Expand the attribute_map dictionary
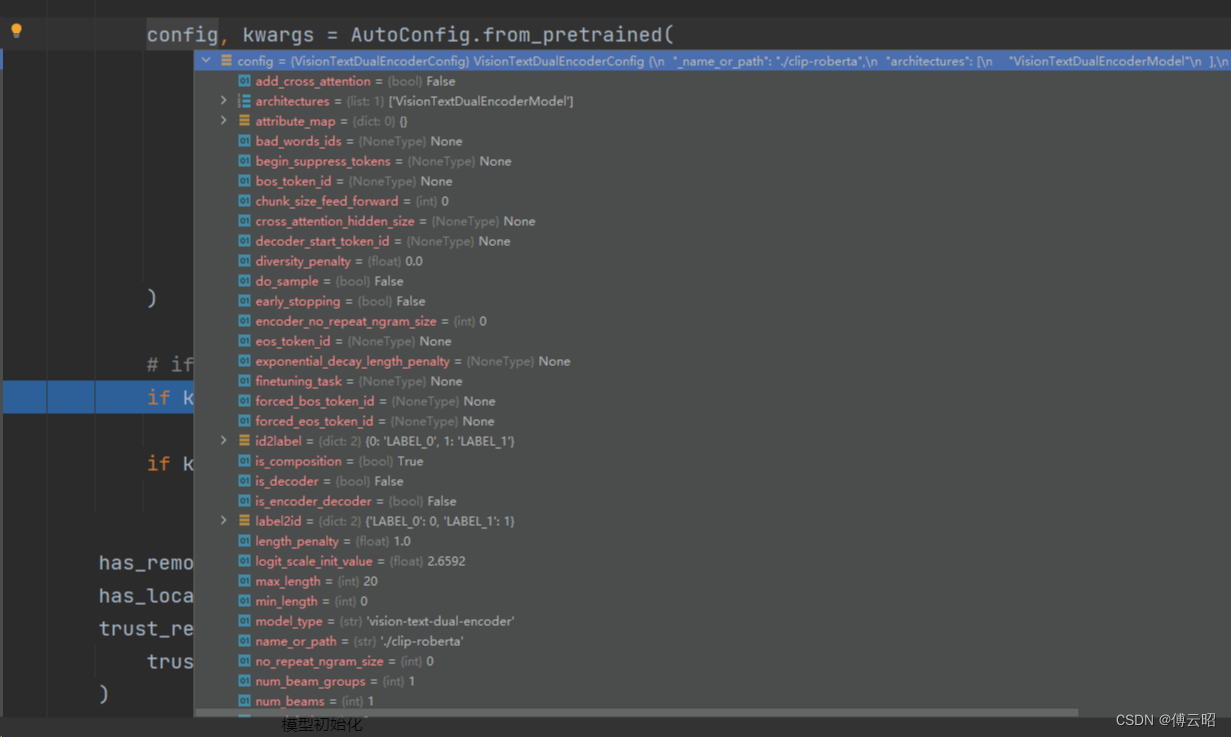1231x737 pixels. coord(224,121)
